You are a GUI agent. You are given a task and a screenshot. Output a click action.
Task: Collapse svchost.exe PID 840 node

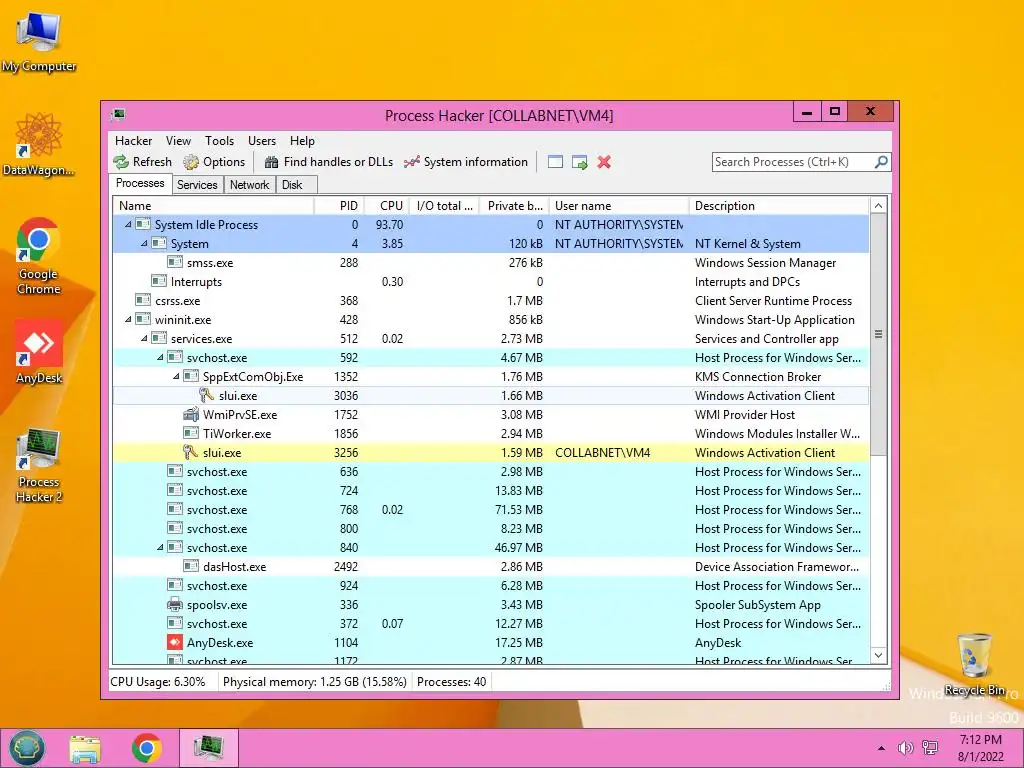pos(160,547)
